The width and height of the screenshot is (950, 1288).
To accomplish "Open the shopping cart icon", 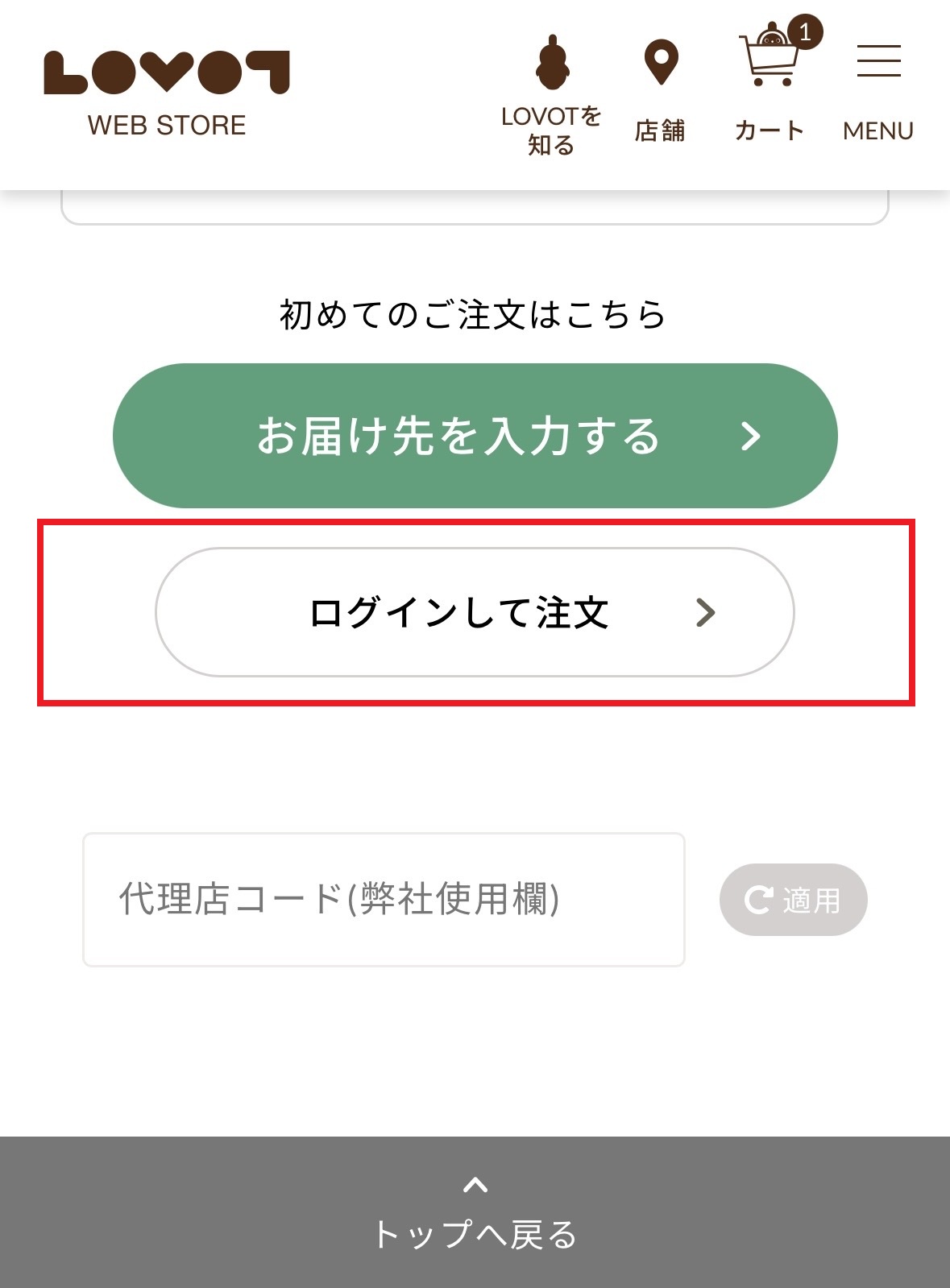I will point(768,60).
